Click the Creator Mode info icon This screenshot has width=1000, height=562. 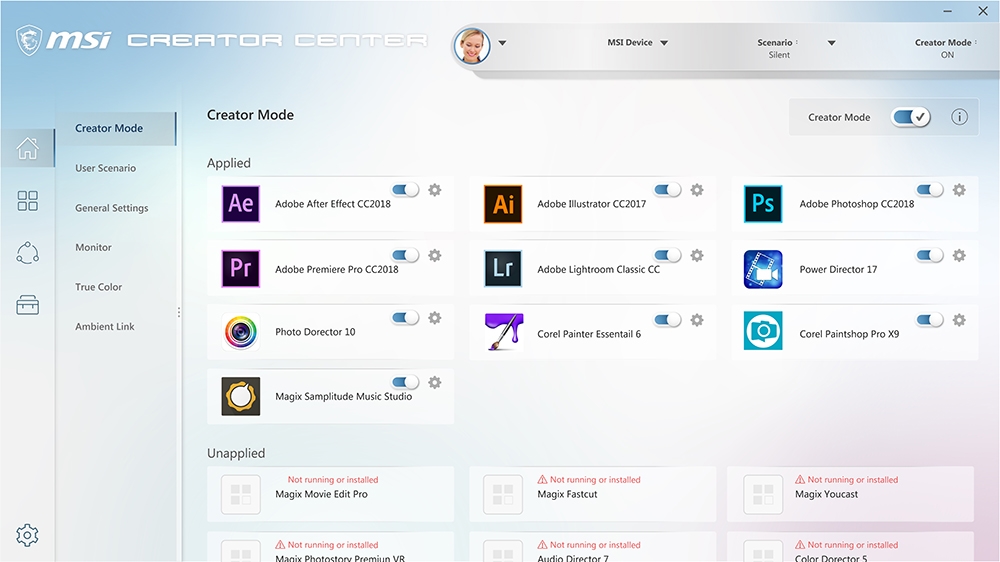click(959, 117)
